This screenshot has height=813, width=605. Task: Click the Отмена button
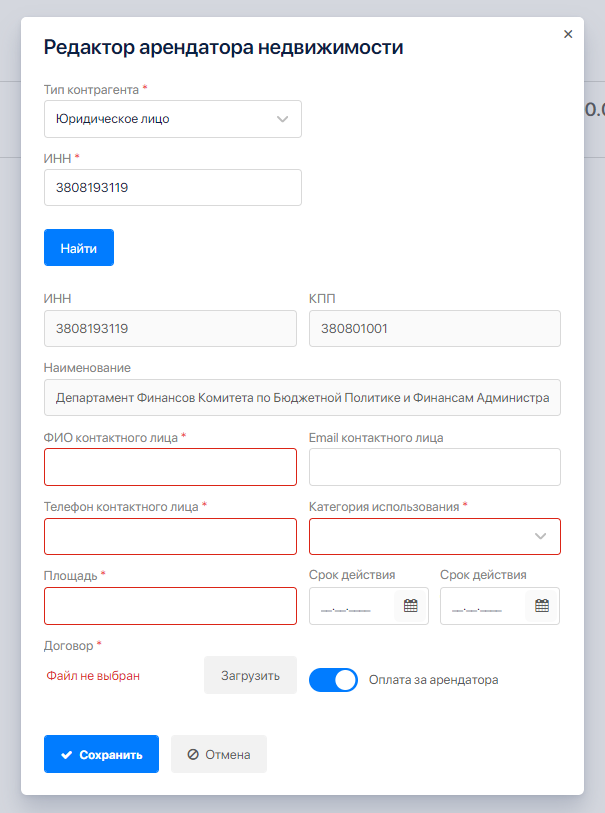[x=219, y=755]
